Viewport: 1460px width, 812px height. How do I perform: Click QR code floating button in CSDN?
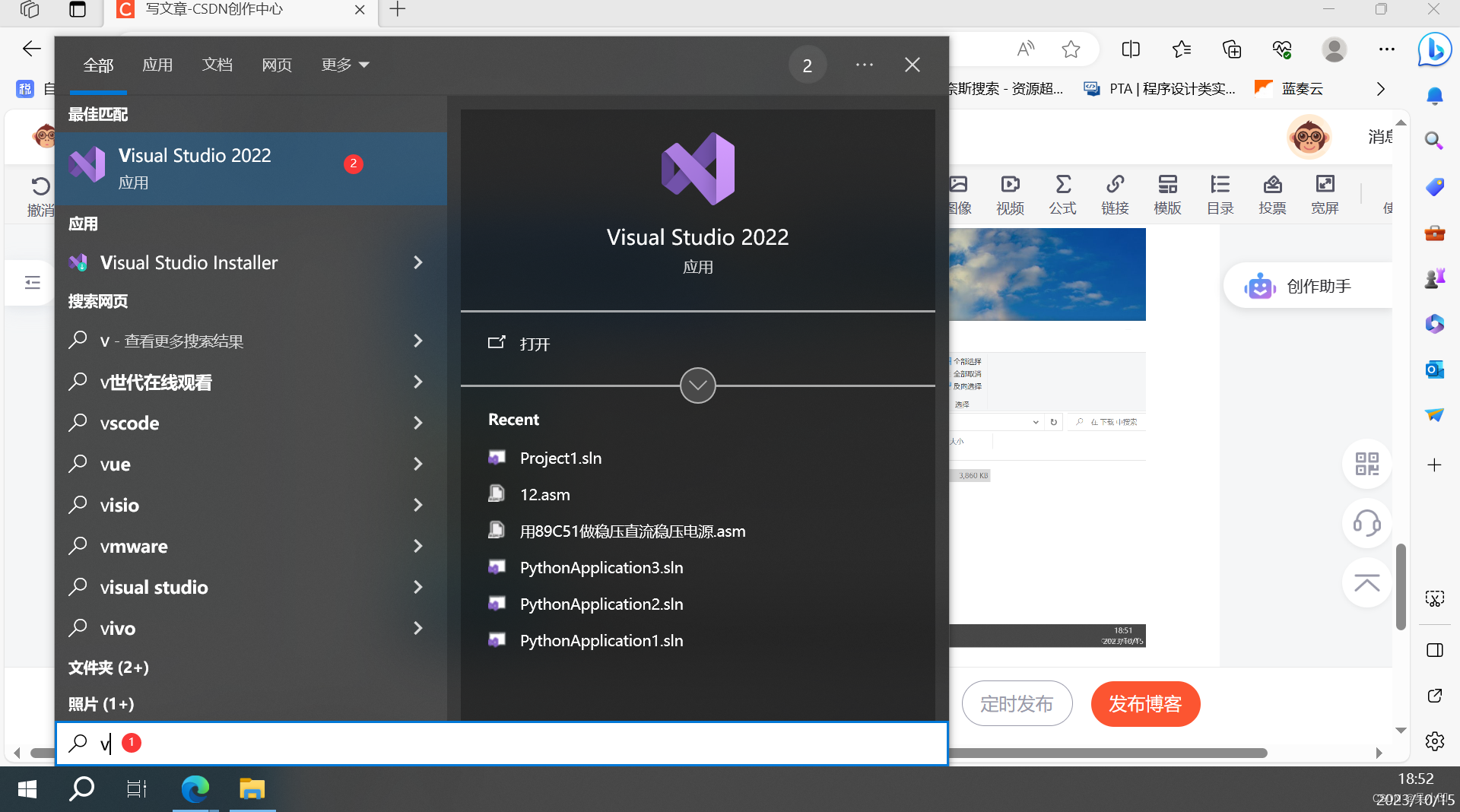pyautogui.click(x=1366, y=464)
